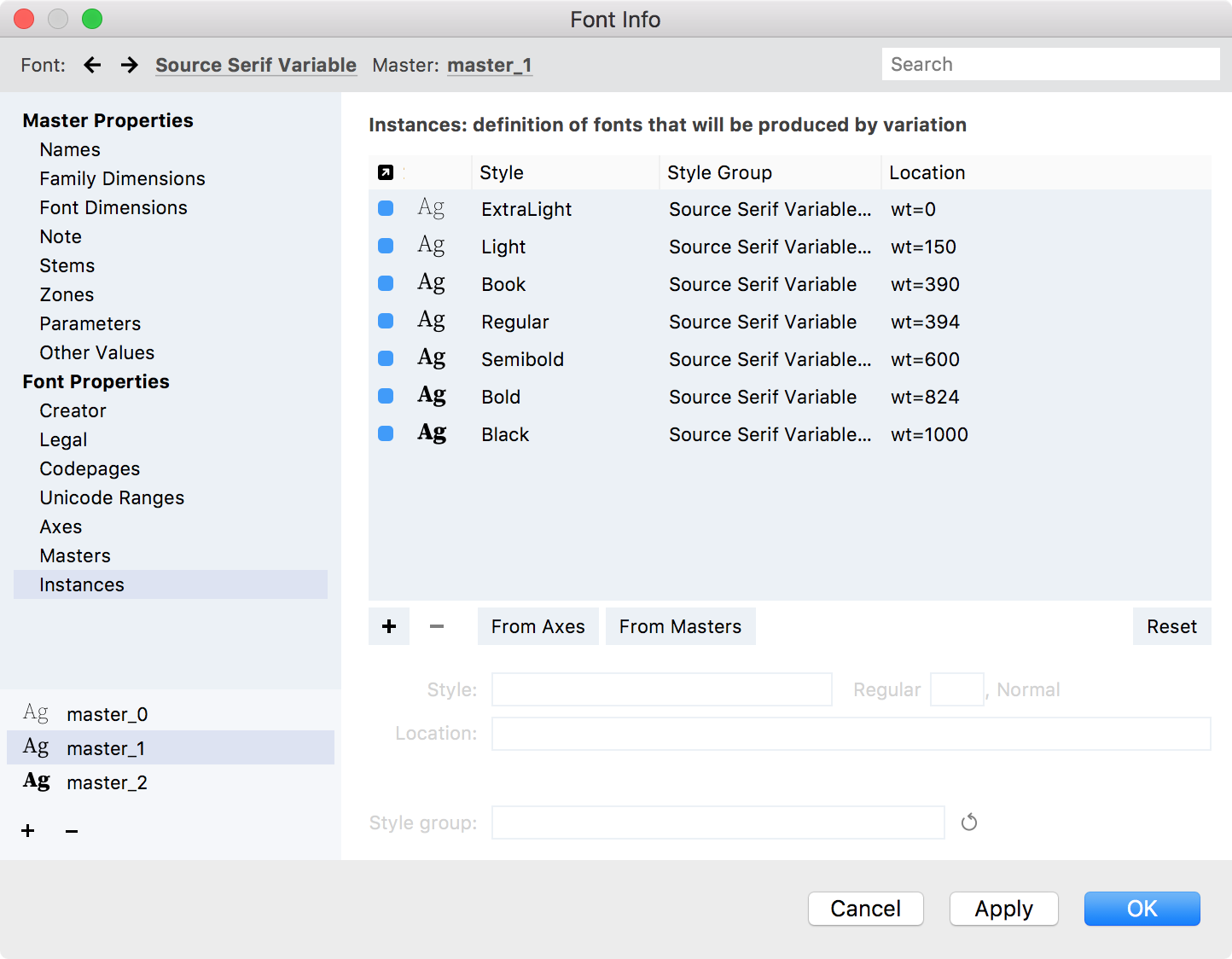Image resolution: width=1232 pixels, height=959 pixels.
Task: Select Instances page in sidebar
Action: (x=171, y=584)
